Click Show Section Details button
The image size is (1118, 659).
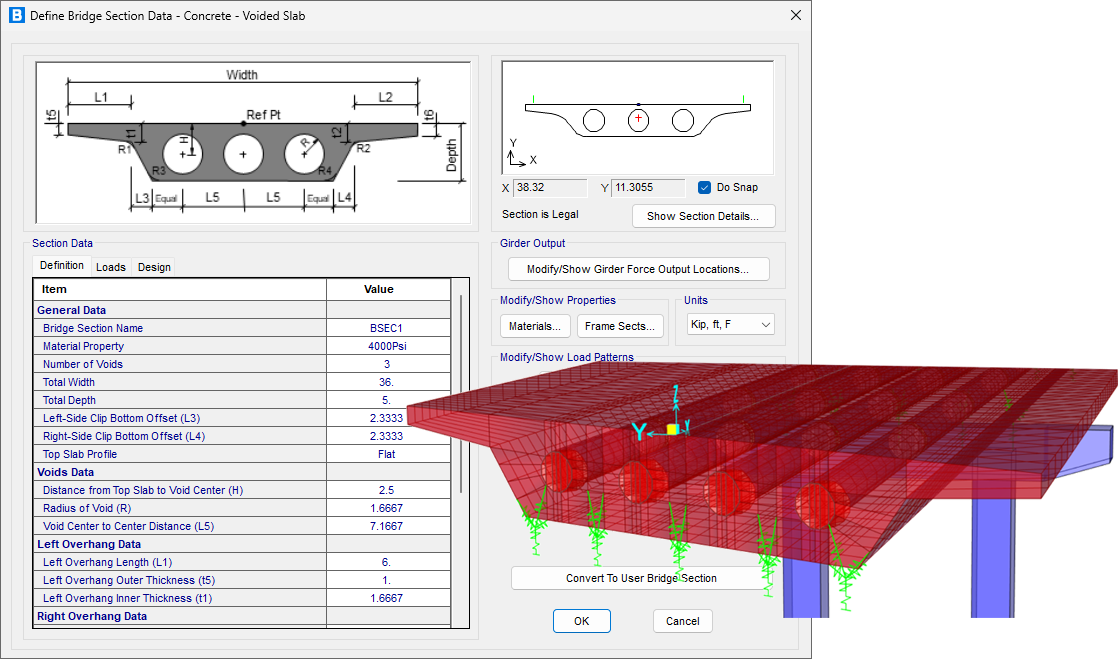click(x=703, y=216)
